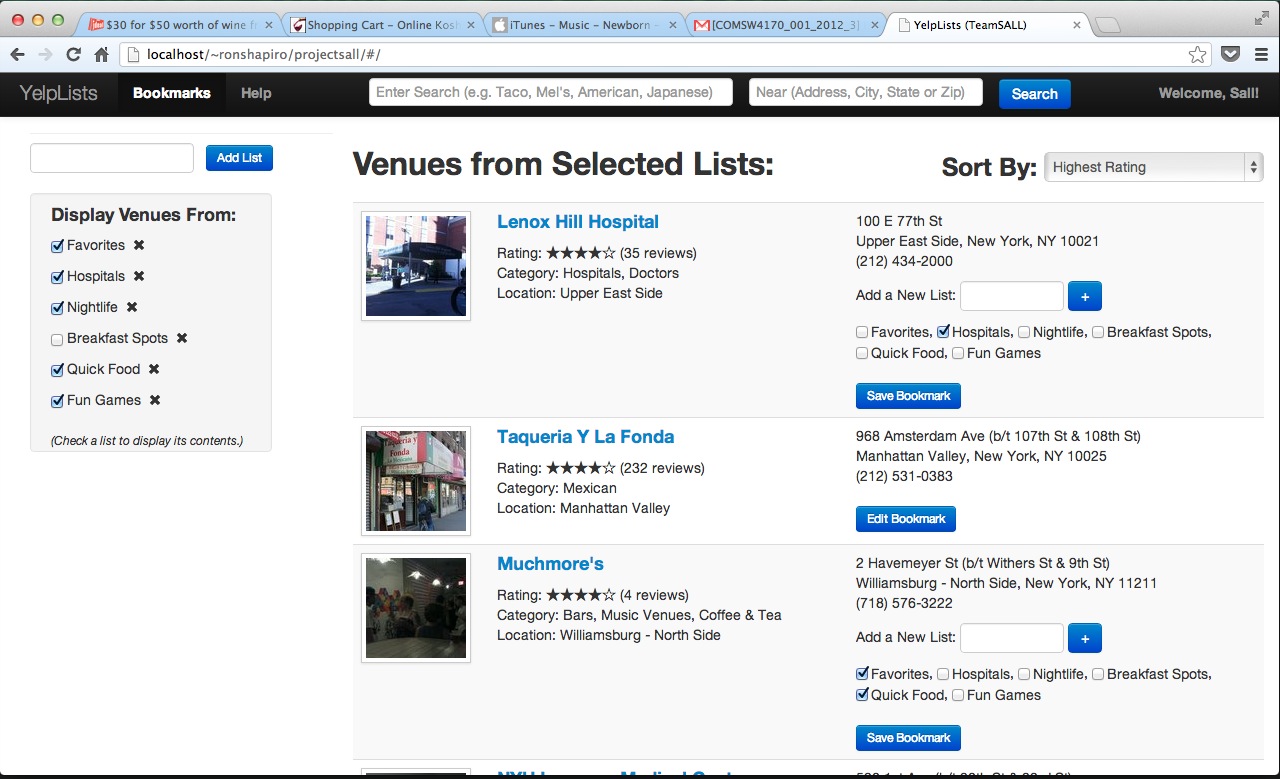The image size is (1280, 779).
Task: Remove the Nightlife list using its X
Action: (x=132, y=307)
